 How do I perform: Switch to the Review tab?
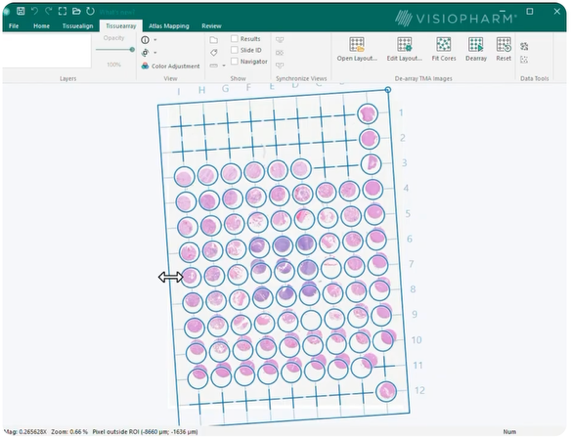tap(211, 26)
